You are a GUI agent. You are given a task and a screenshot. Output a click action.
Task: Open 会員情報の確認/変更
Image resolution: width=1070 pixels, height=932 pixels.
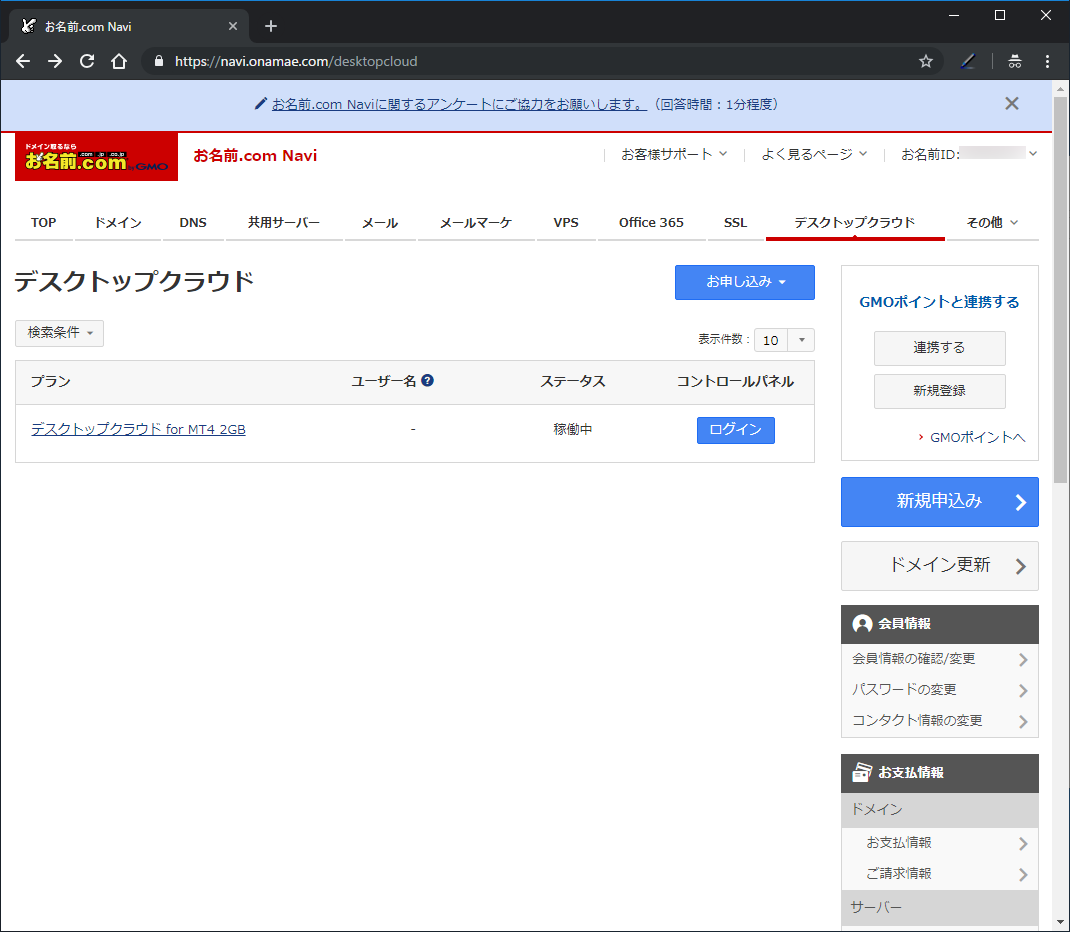pos(940,659)
